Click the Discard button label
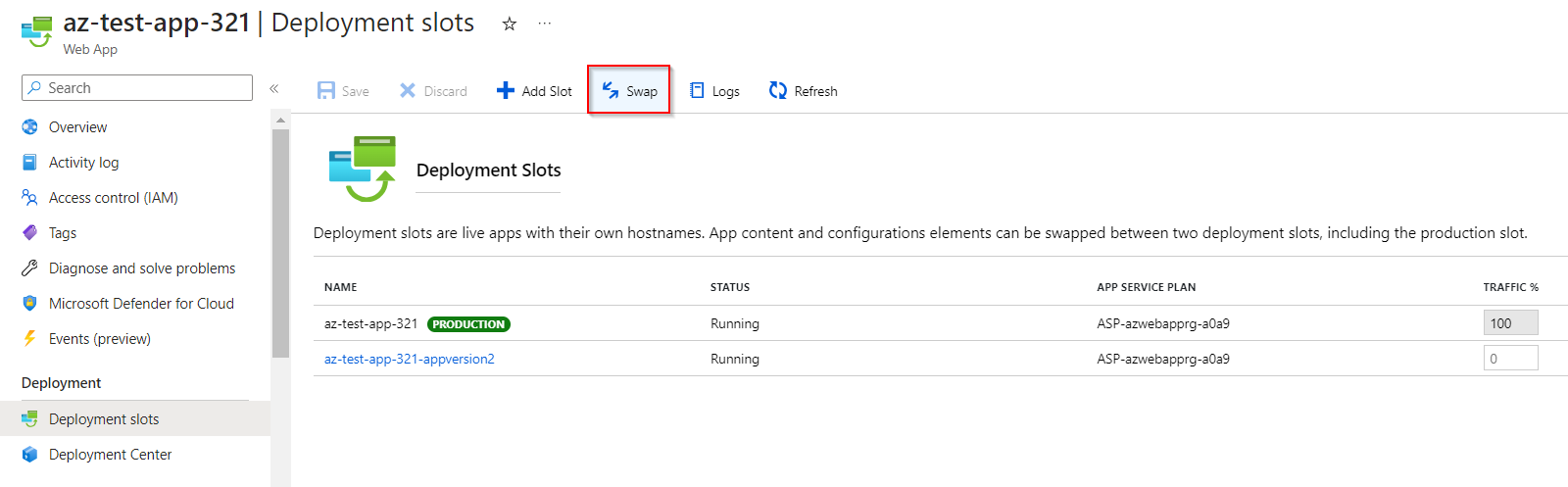1568x487 pixels. pyautogui.click(x=446, y=91)
